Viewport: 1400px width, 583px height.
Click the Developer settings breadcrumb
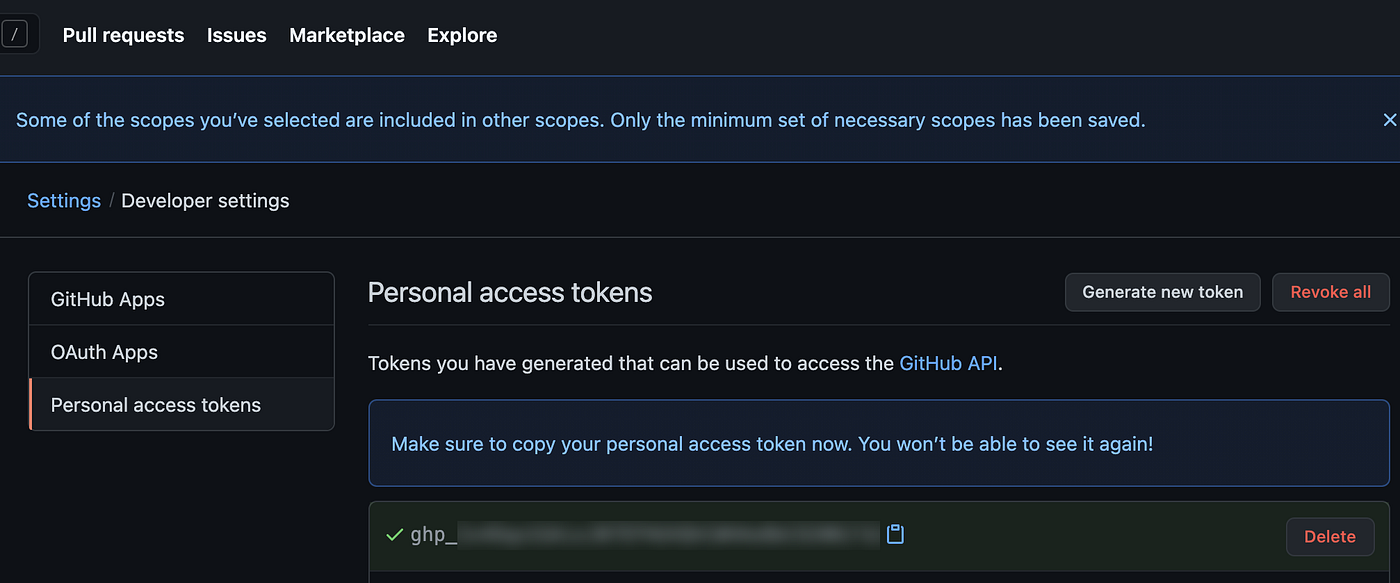(x=204, y=200)
